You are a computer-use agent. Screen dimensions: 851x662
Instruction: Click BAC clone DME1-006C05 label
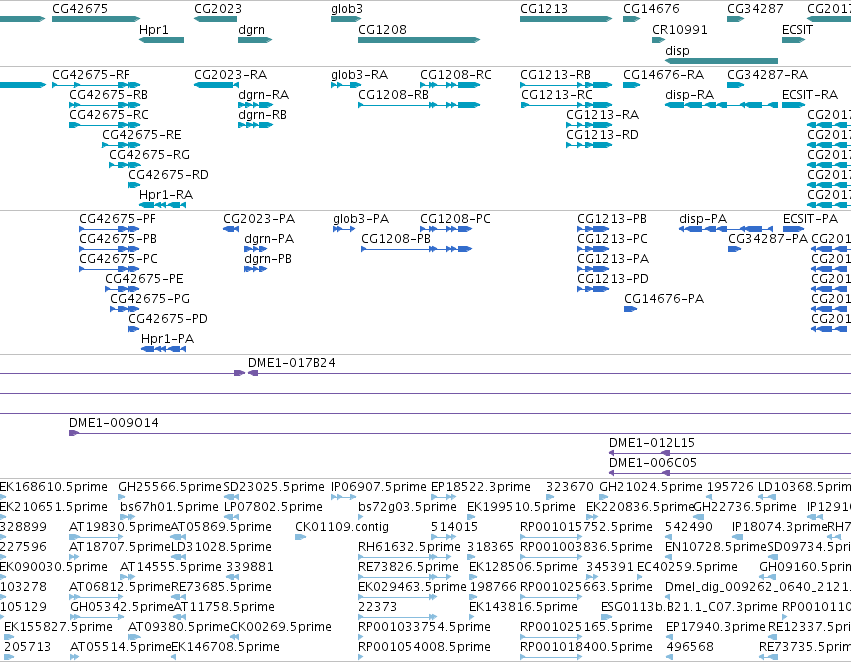pos(652,463)
